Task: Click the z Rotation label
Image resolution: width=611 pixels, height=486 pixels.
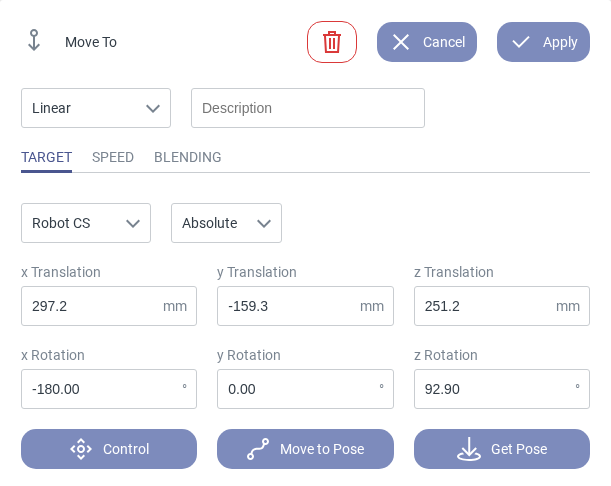Action: point(445,355)
